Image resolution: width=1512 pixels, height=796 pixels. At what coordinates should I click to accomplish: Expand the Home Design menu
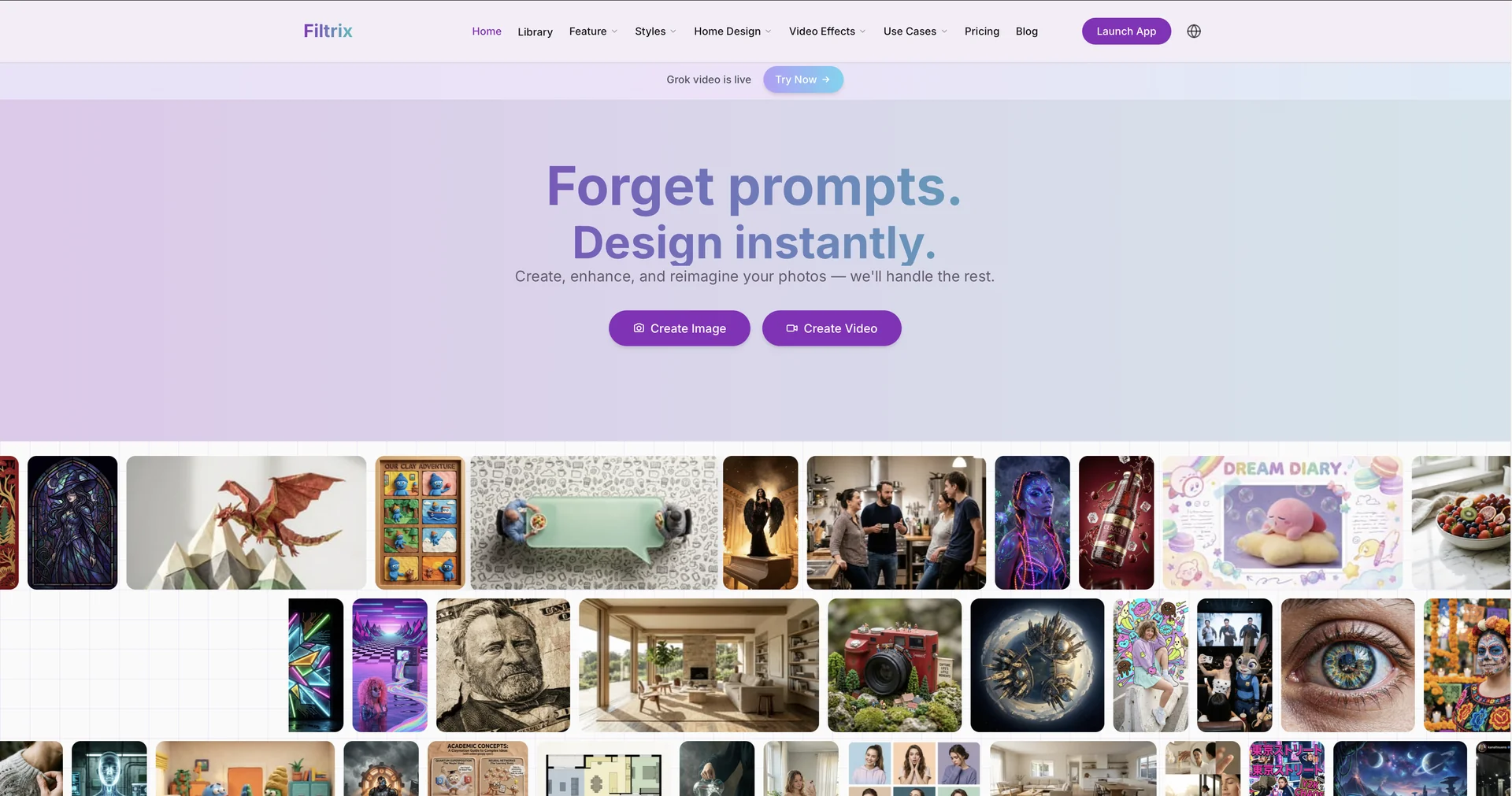click(732, 31)
